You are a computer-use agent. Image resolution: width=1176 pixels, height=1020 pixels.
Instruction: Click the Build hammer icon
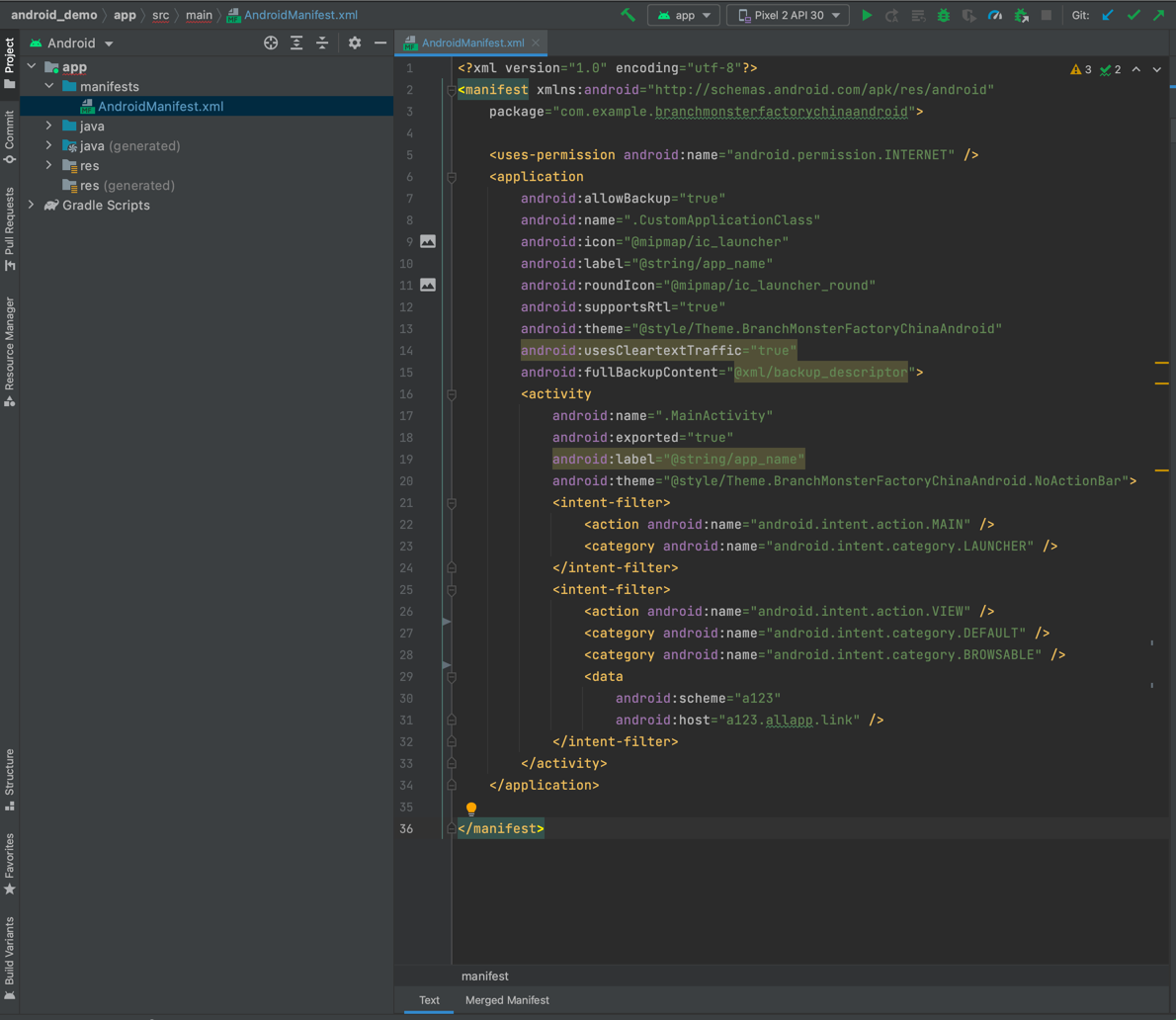coord(628,15)
